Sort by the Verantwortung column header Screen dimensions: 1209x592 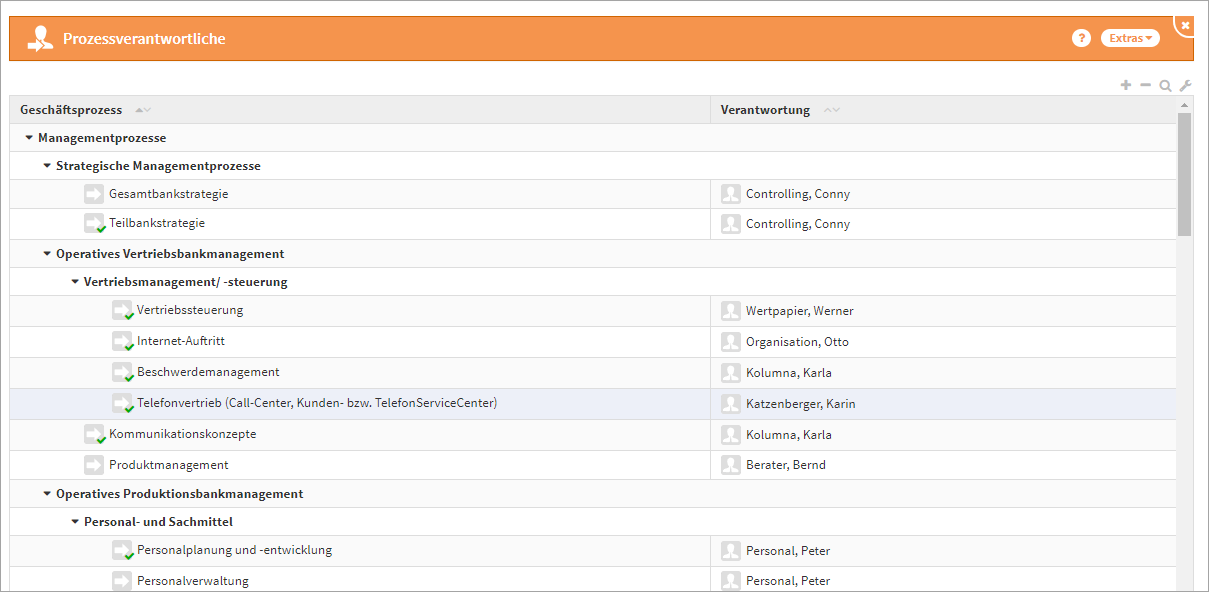[x=765, y=110]
